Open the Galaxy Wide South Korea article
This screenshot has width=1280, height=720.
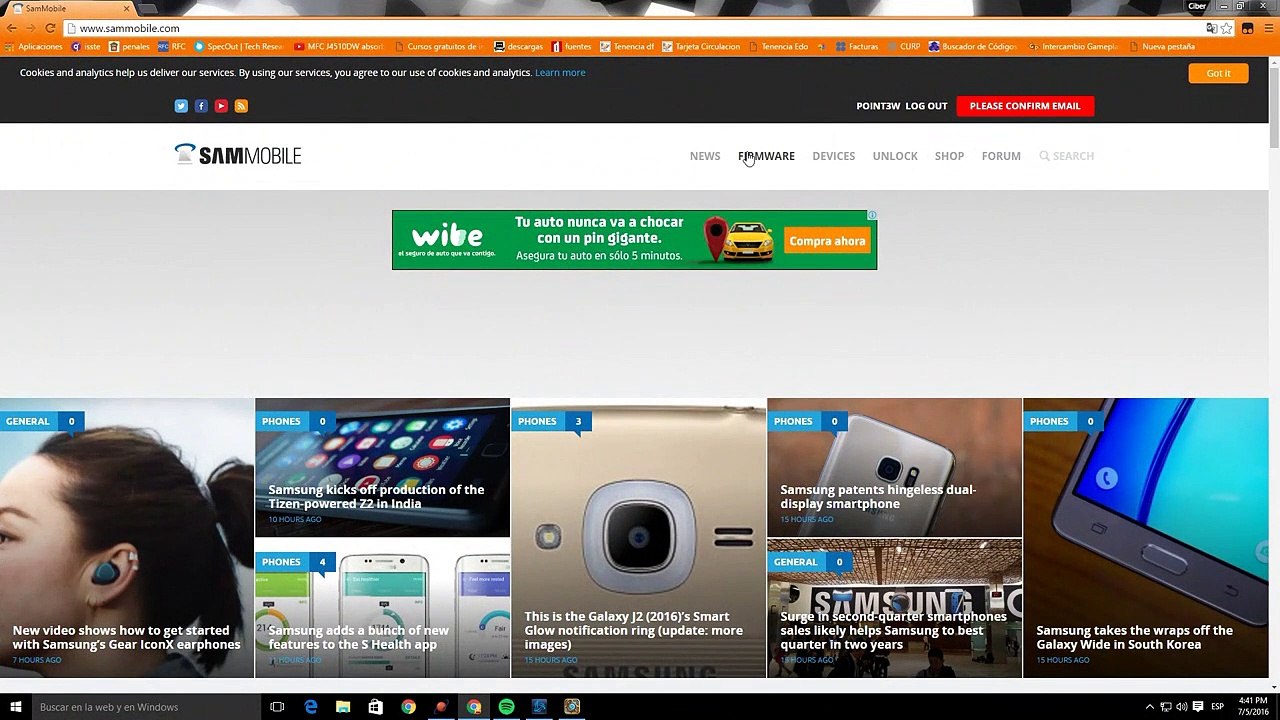1134,637
